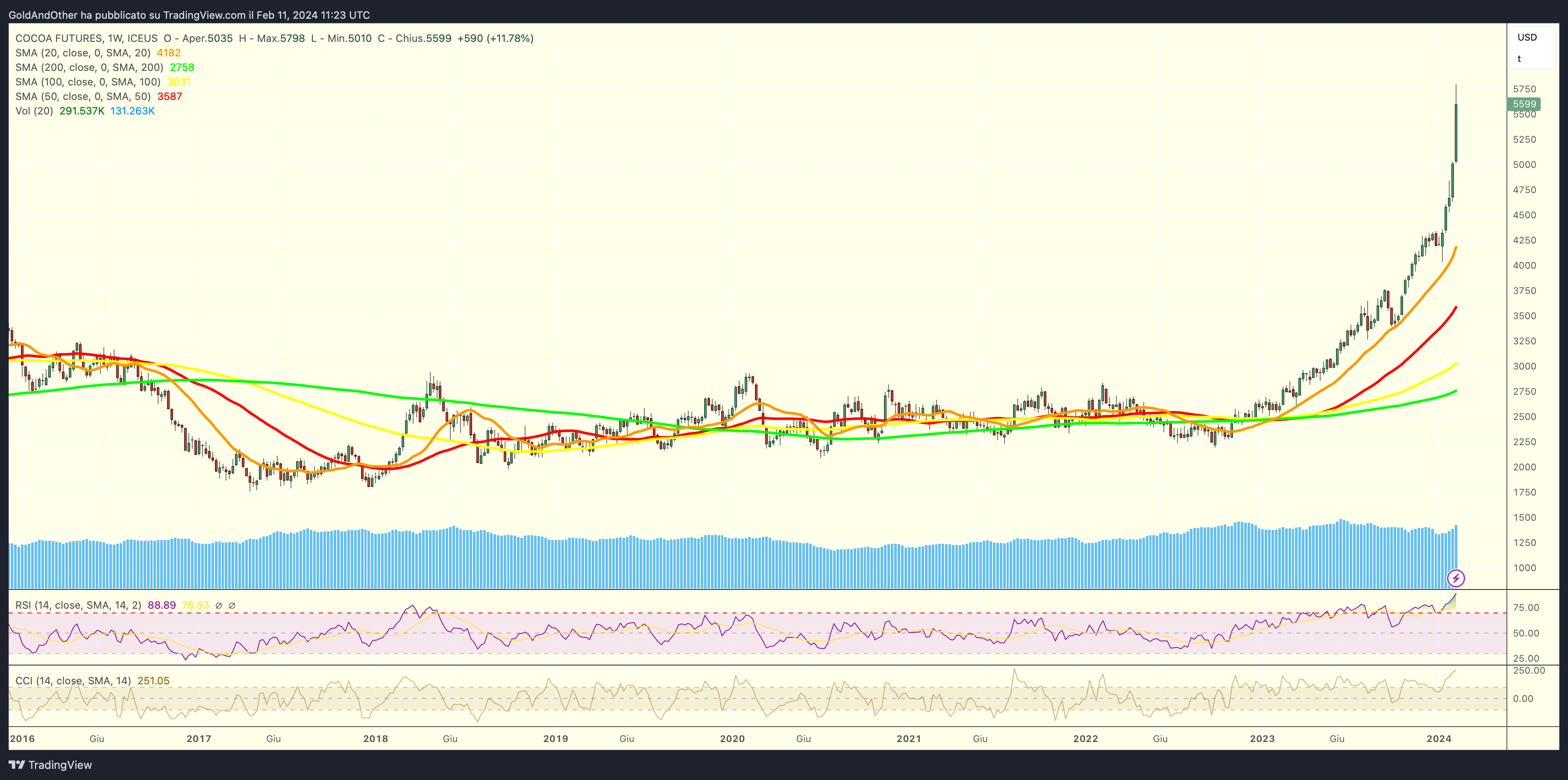Click the 2018 time axis label

tap(376, 739)
